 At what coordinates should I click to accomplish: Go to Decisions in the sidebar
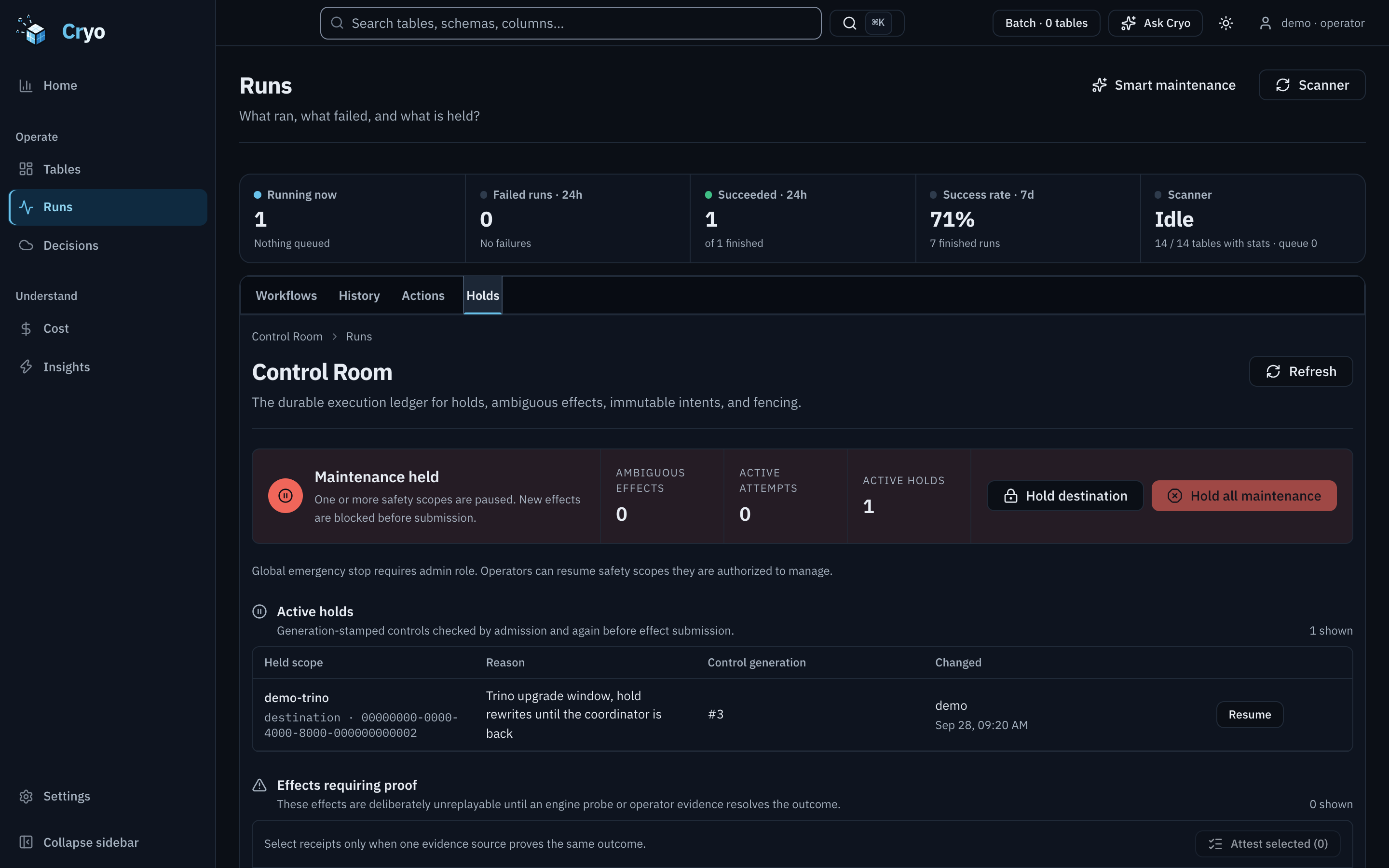pos(108,245)
